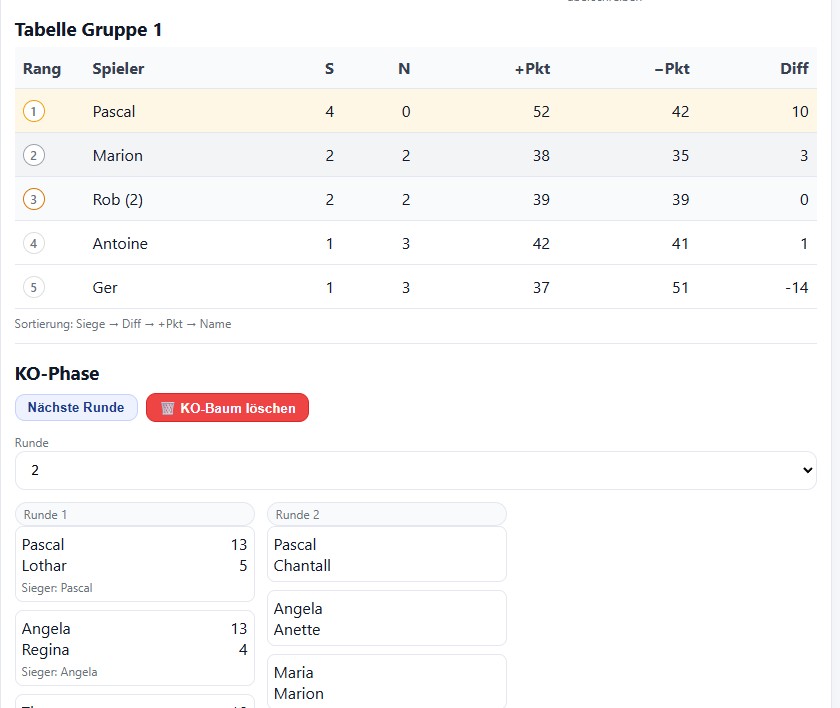Select round 2 in the Runde combo box

coord(416,469)
